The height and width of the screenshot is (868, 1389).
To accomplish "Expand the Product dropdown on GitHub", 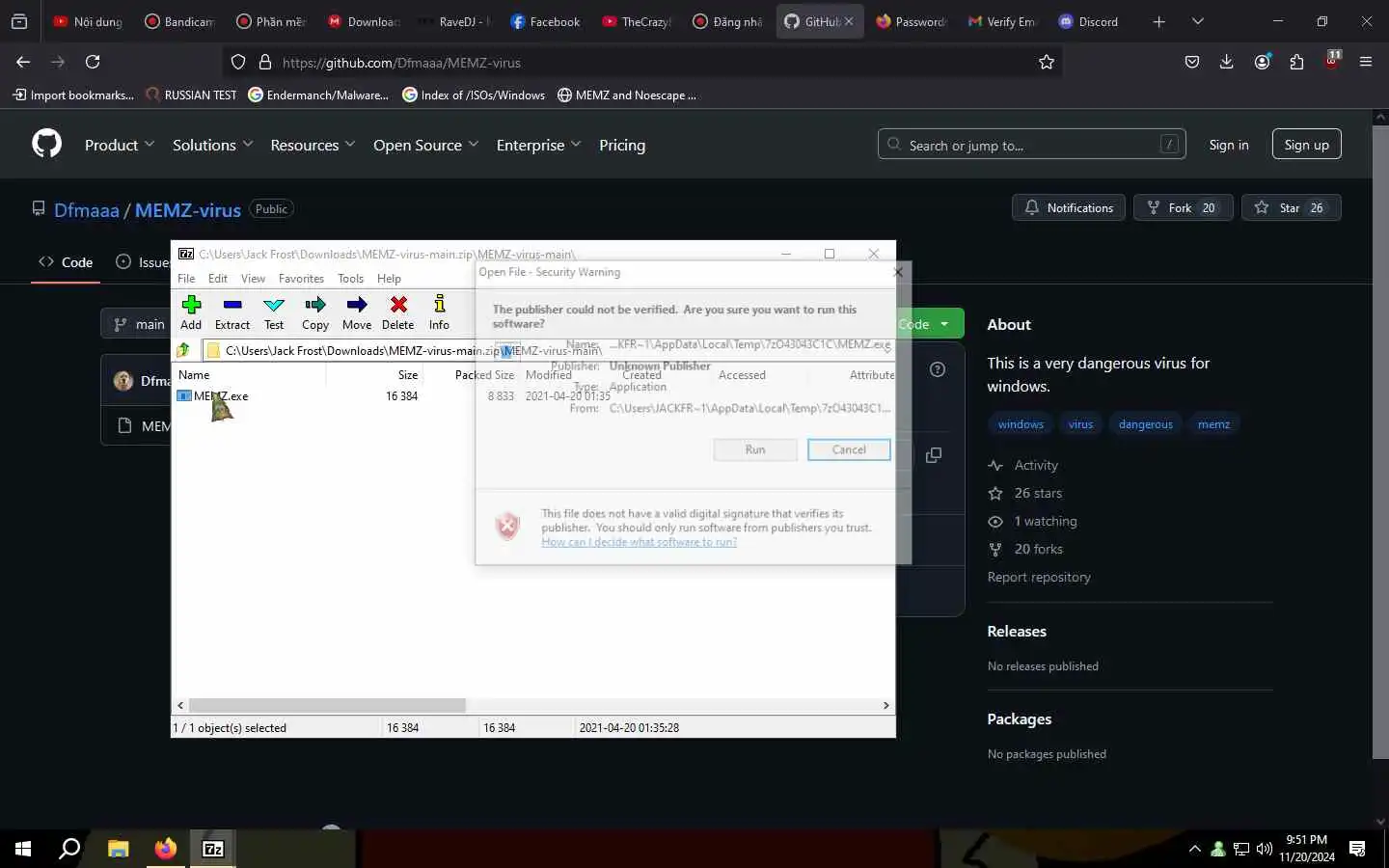I will tap(120, 145).
